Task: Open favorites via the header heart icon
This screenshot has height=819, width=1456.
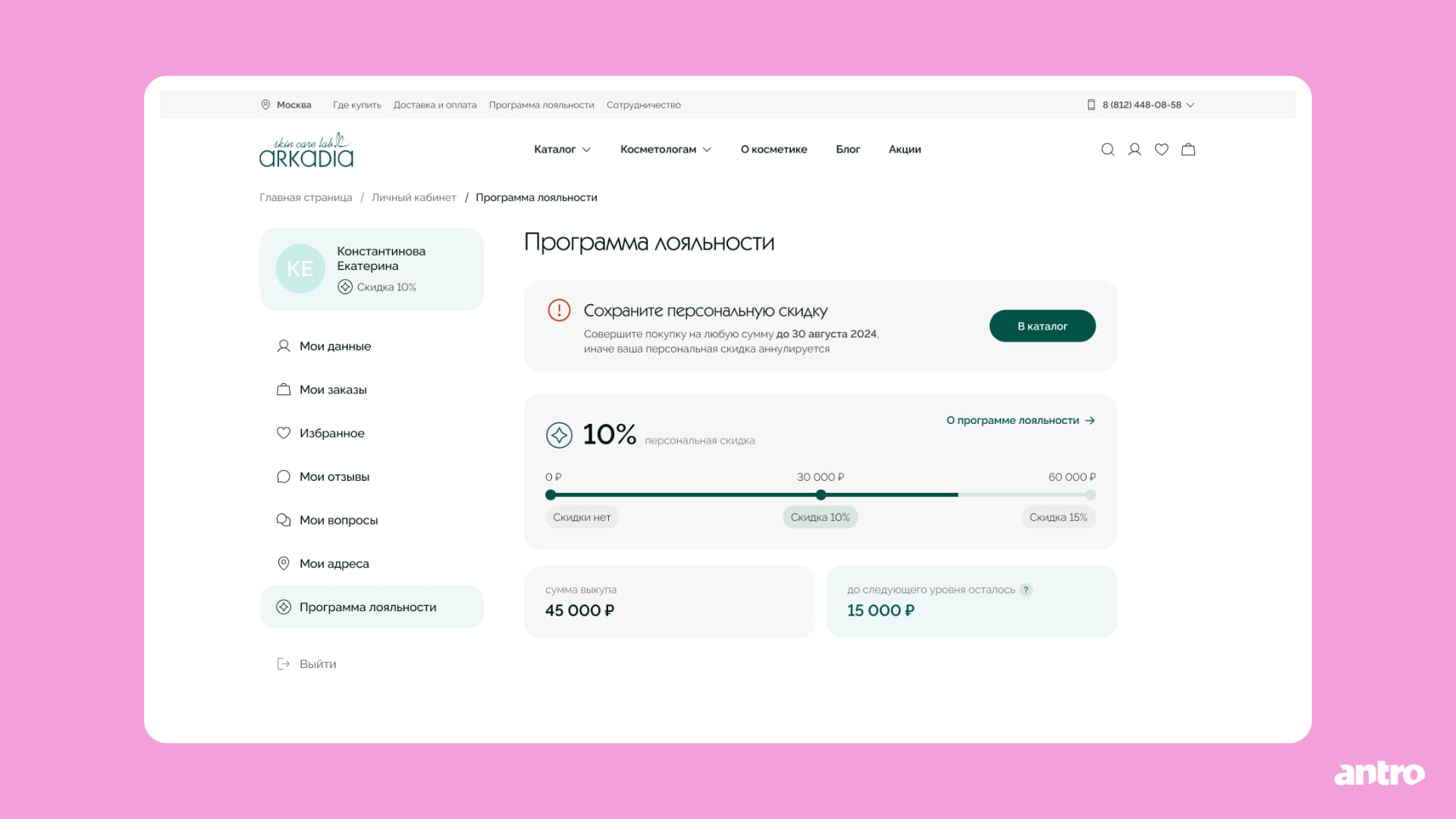Action: [1161, 149]
